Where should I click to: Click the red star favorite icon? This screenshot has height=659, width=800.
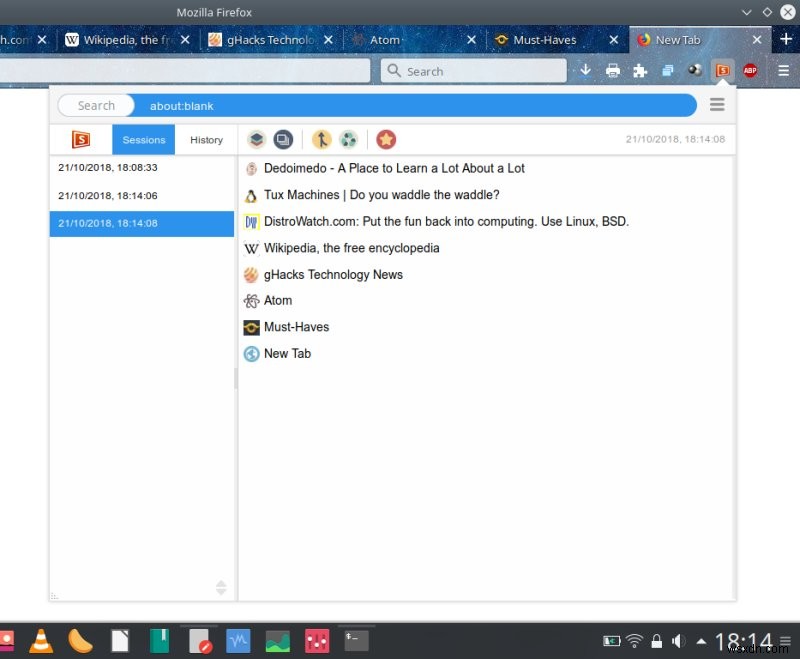point(386,140)
